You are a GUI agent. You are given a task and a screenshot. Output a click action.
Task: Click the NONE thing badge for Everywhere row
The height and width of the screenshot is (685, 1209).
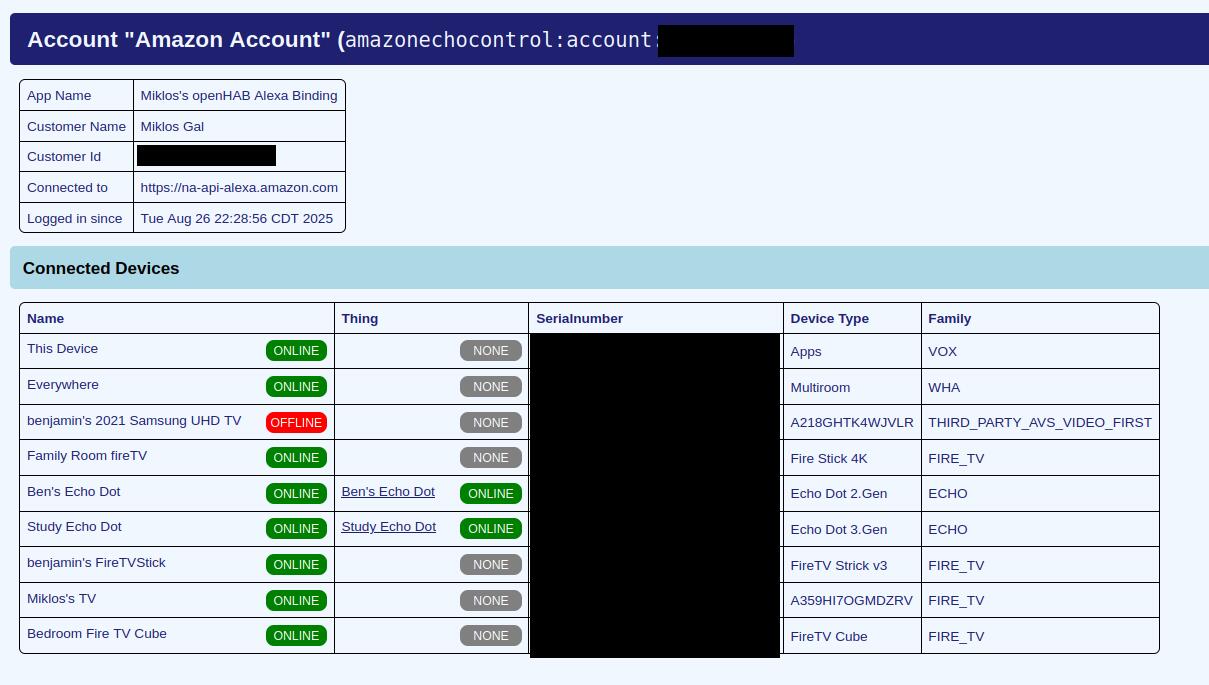[491, 387]
